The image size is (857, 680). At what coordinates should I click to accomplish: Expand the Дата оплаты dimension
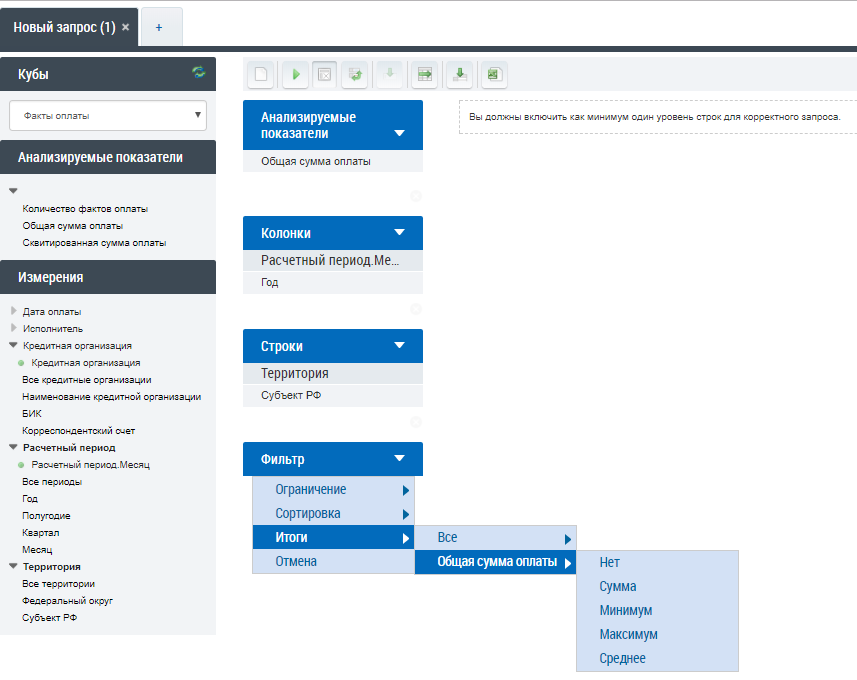14,311
